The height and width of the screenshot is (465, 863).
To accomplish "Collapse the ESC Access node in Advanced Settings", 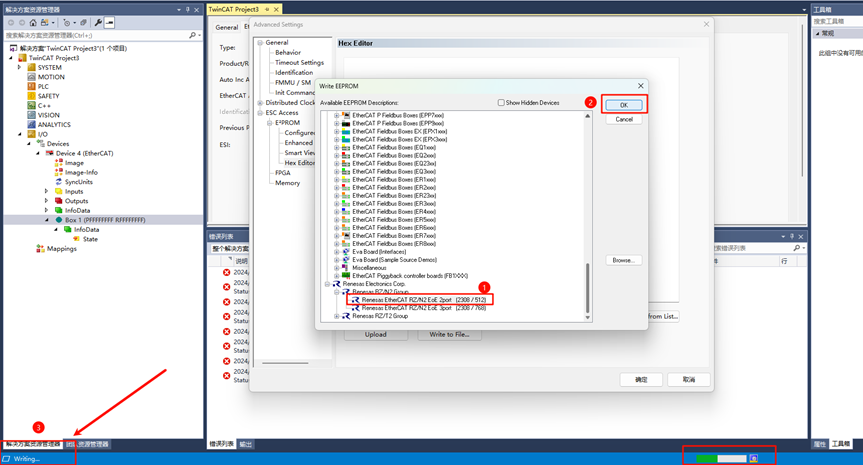I will [x=260, y=113].
